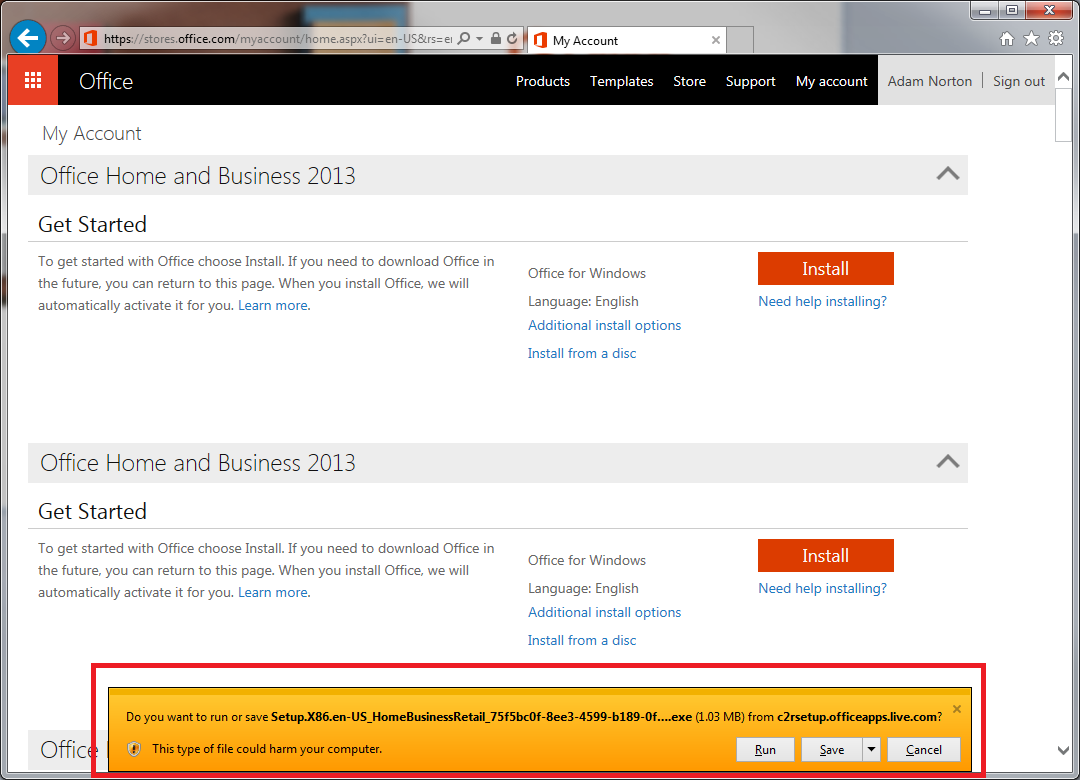Click the security lock icon in address bar
Screen dimensions: 1080x780
coord(495,39)
